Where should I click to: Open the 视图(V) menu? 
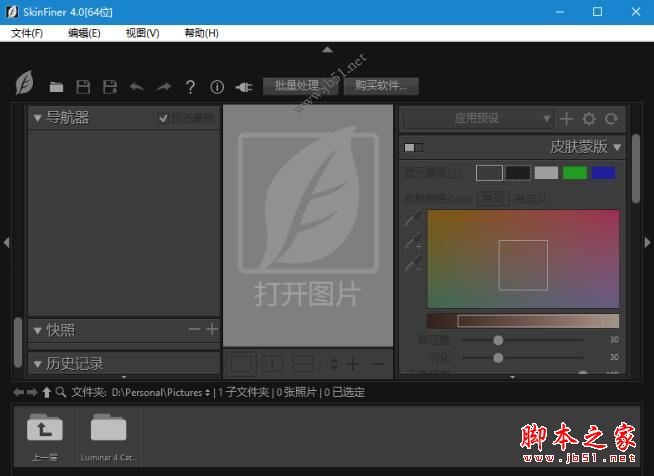tap(142, 33)
